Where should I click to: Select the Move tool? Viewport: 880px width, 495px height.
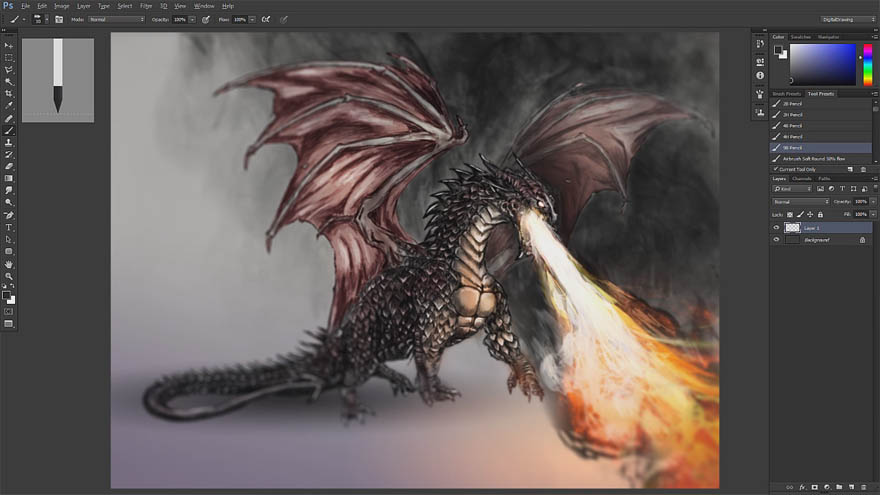(8, 45)
